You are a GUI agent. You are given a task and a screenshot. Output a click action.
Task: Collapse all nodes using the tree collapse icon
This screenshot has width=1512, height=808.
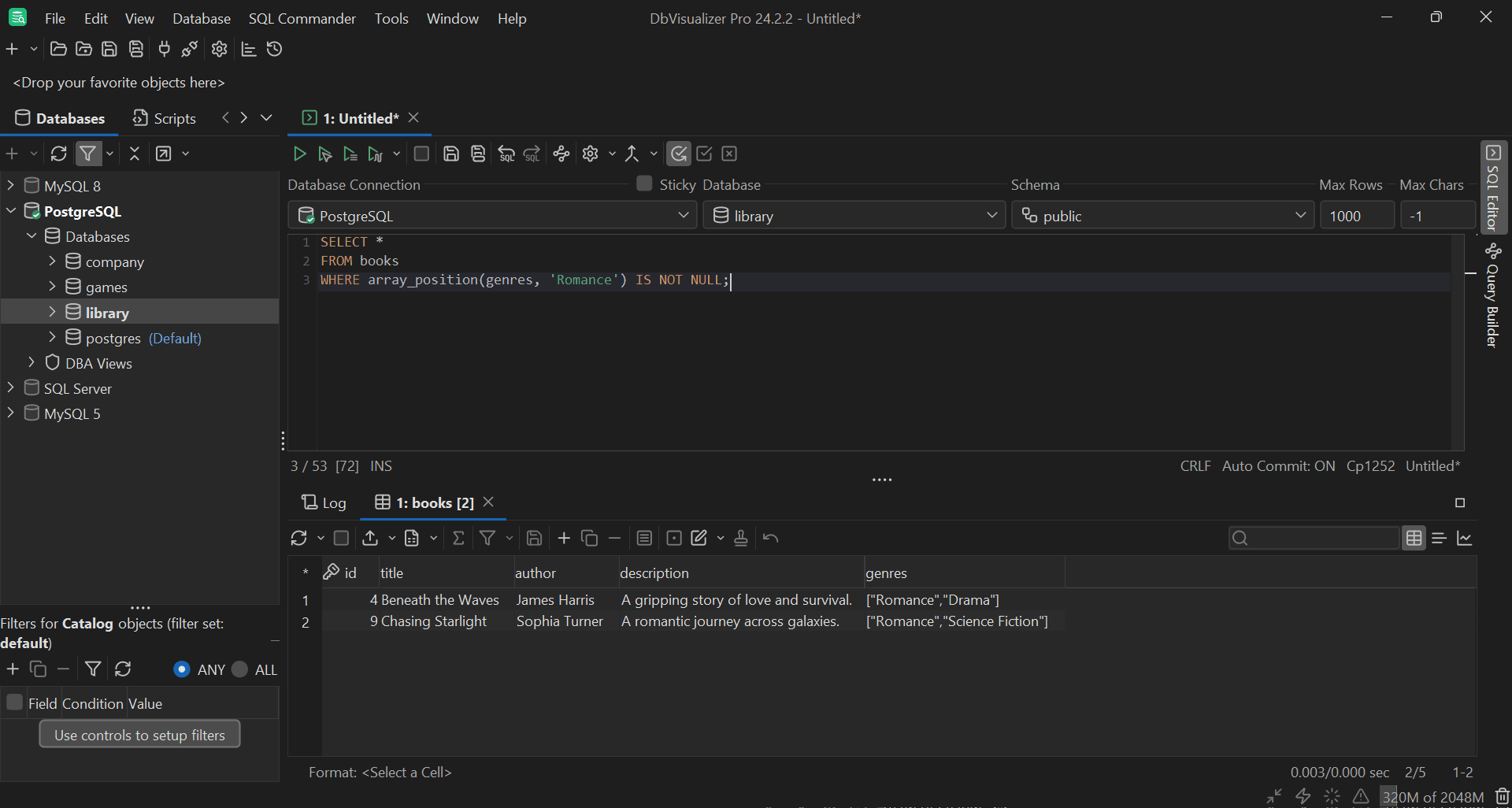(135, 154)
